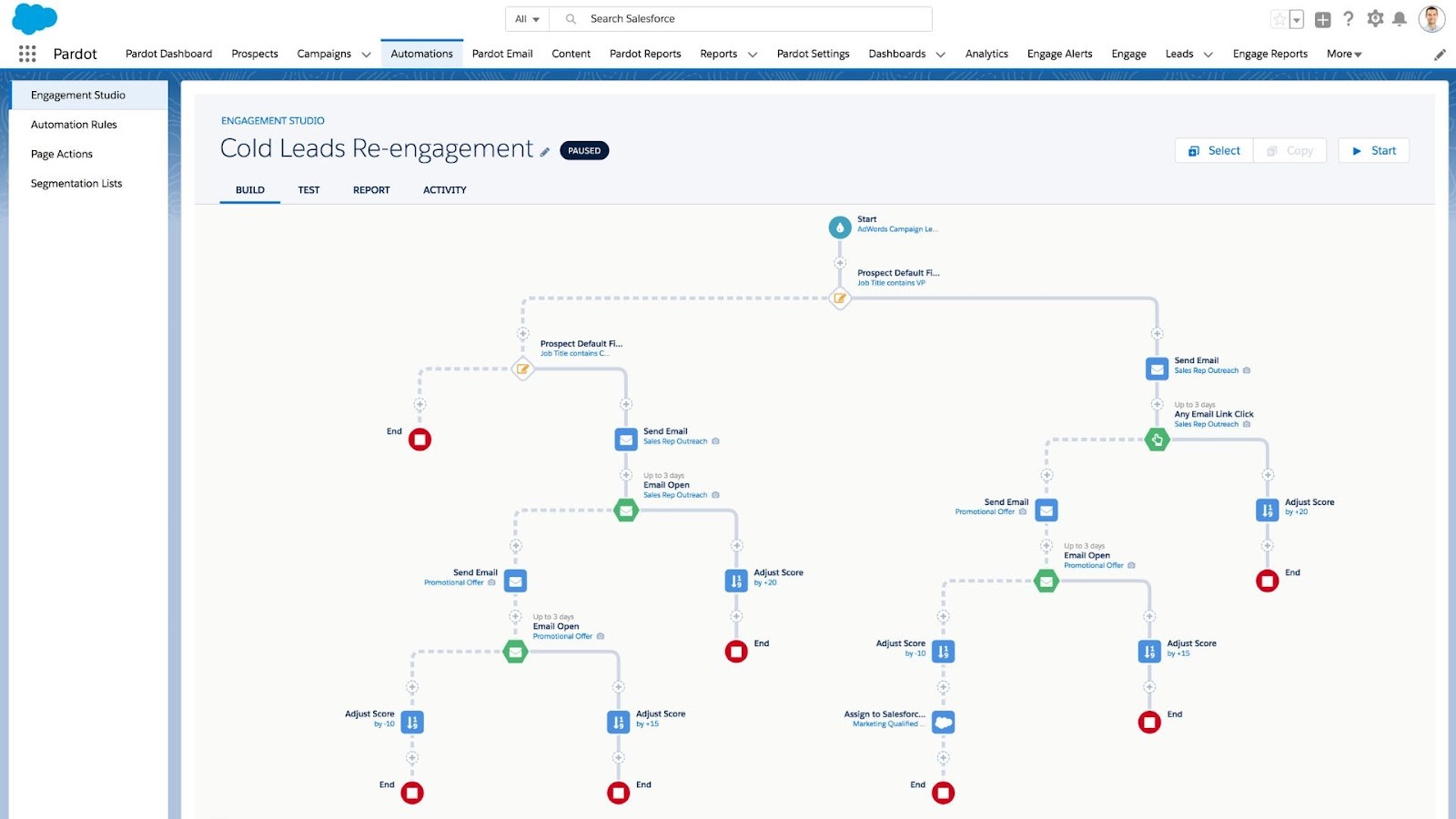The height and width of the screenshot is (819, 1456).
Task: Click the preview eye beside Sales Rep Outreach email
Action: [x=715, y=440]
